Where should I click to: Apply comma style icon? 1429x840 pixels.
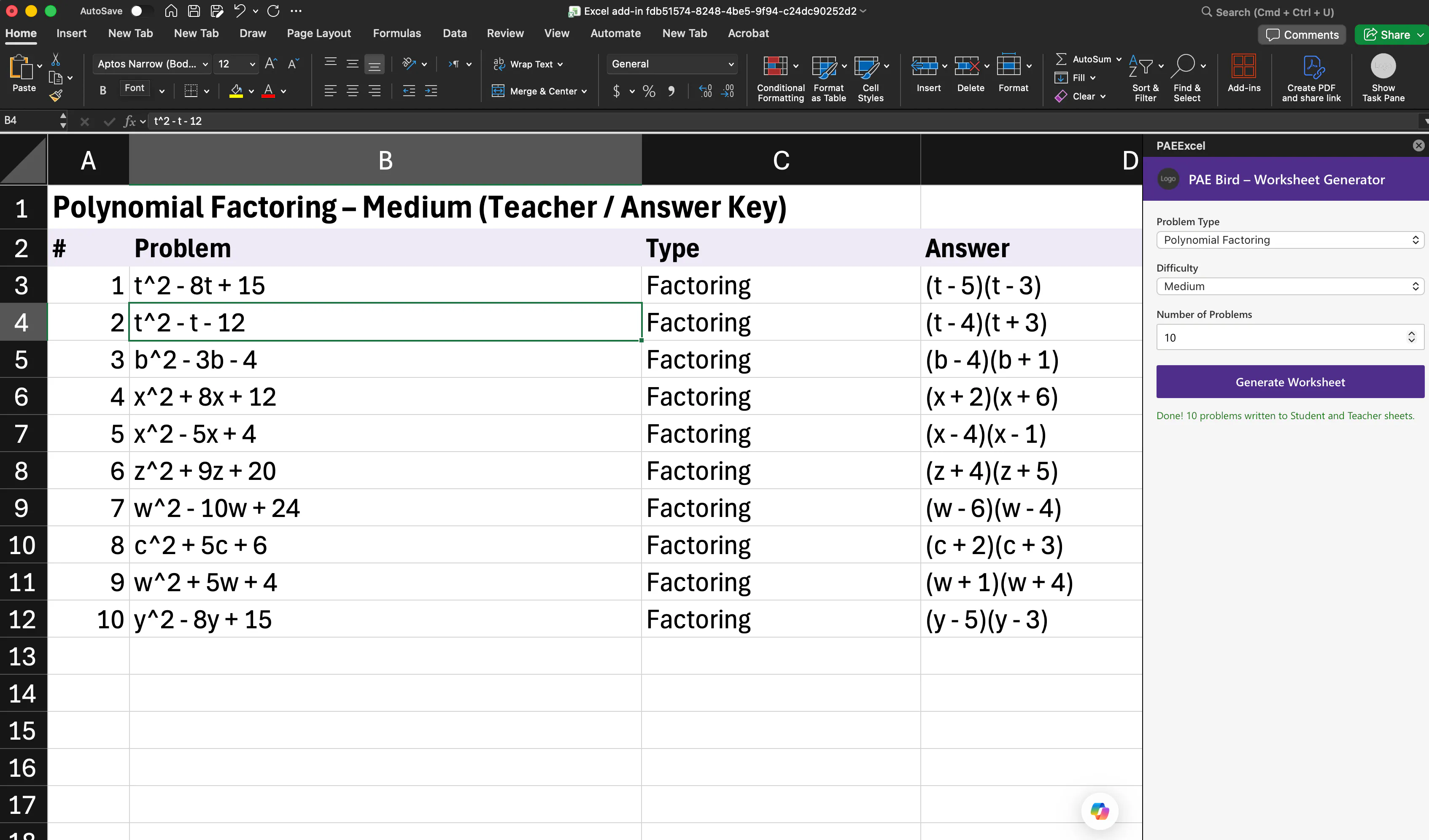click(x=671, y=91)
